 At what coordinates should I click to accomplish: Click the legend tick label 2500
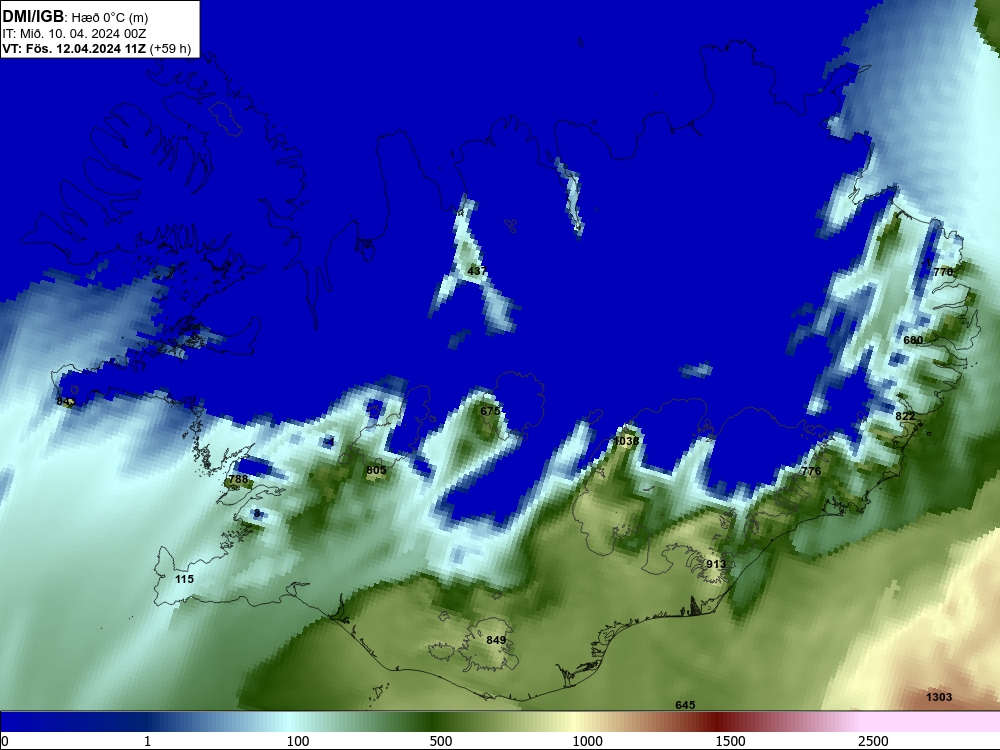point(873,741)
